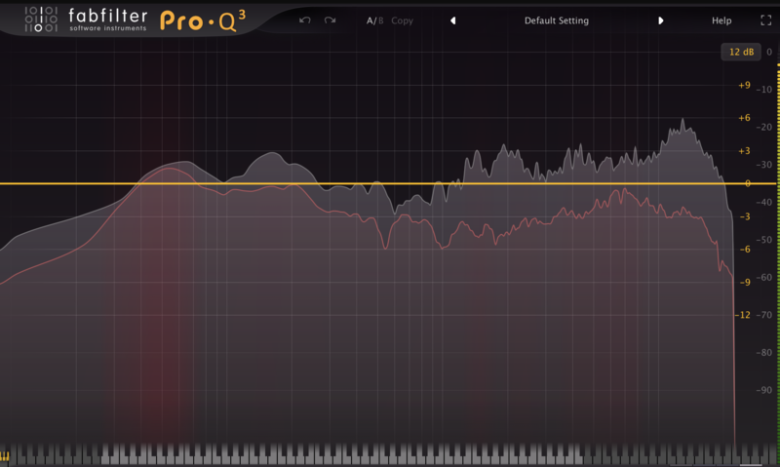Open the Default Setting preset menu
Viewport: 780px width, 467px height.
pyautogui.click(x=556, y=21)
